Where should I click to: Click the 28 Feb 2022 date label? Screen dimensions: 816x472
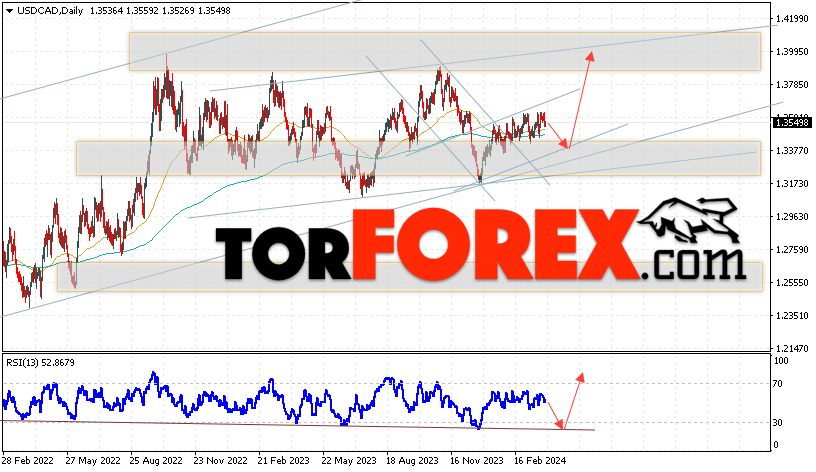pyautogui.click(x=28, y=461)
